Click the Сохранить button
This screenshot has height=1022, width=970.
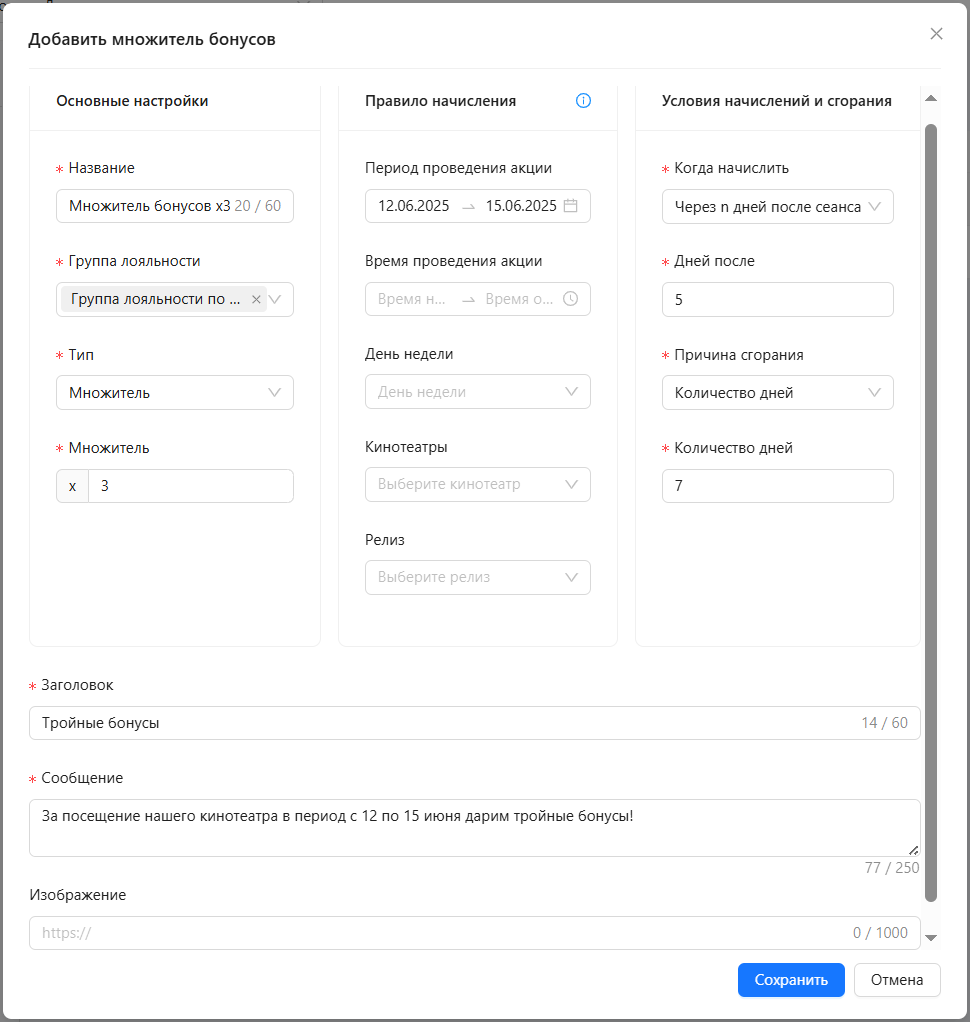point(791,980)
